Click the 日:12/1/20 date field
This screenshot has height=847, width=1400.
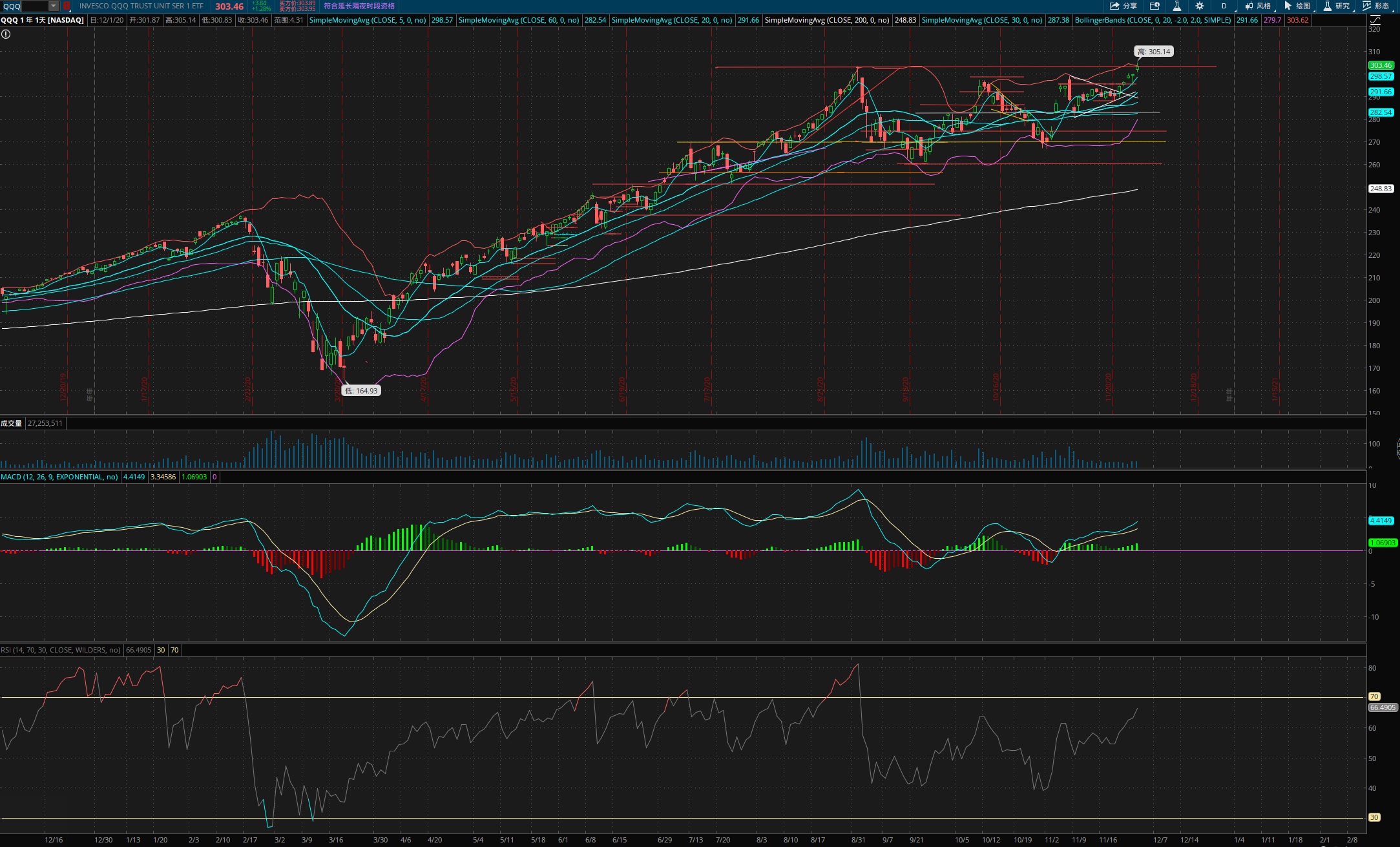[107, 20]
